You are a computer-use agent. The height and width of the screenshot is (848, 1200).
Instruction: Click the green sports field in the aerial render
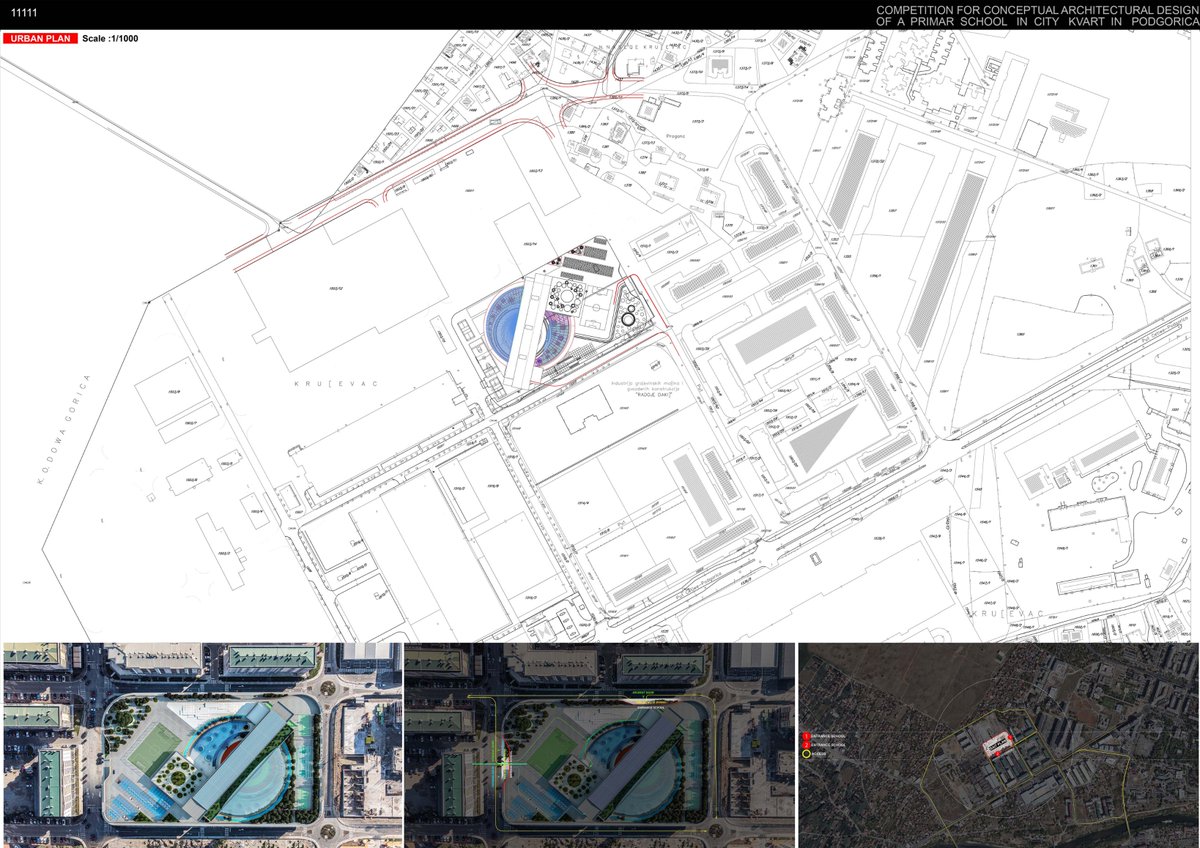coord(154,749)
